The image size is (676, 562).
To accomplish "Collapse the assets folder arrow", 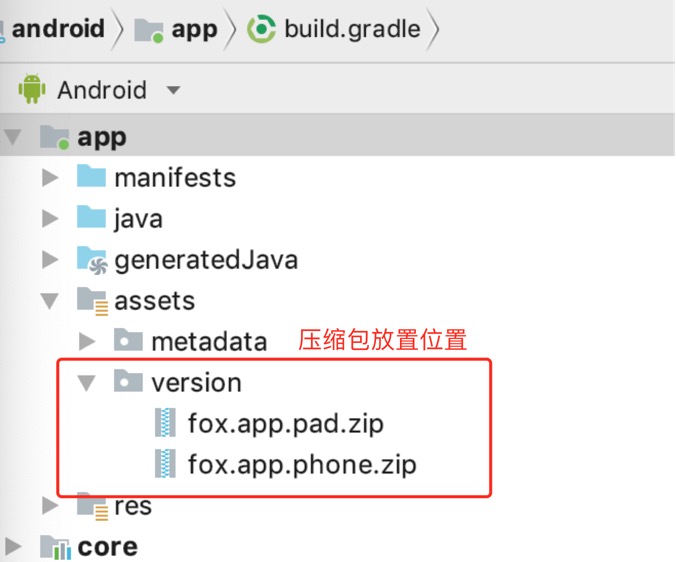I will [x=51, y=300].
